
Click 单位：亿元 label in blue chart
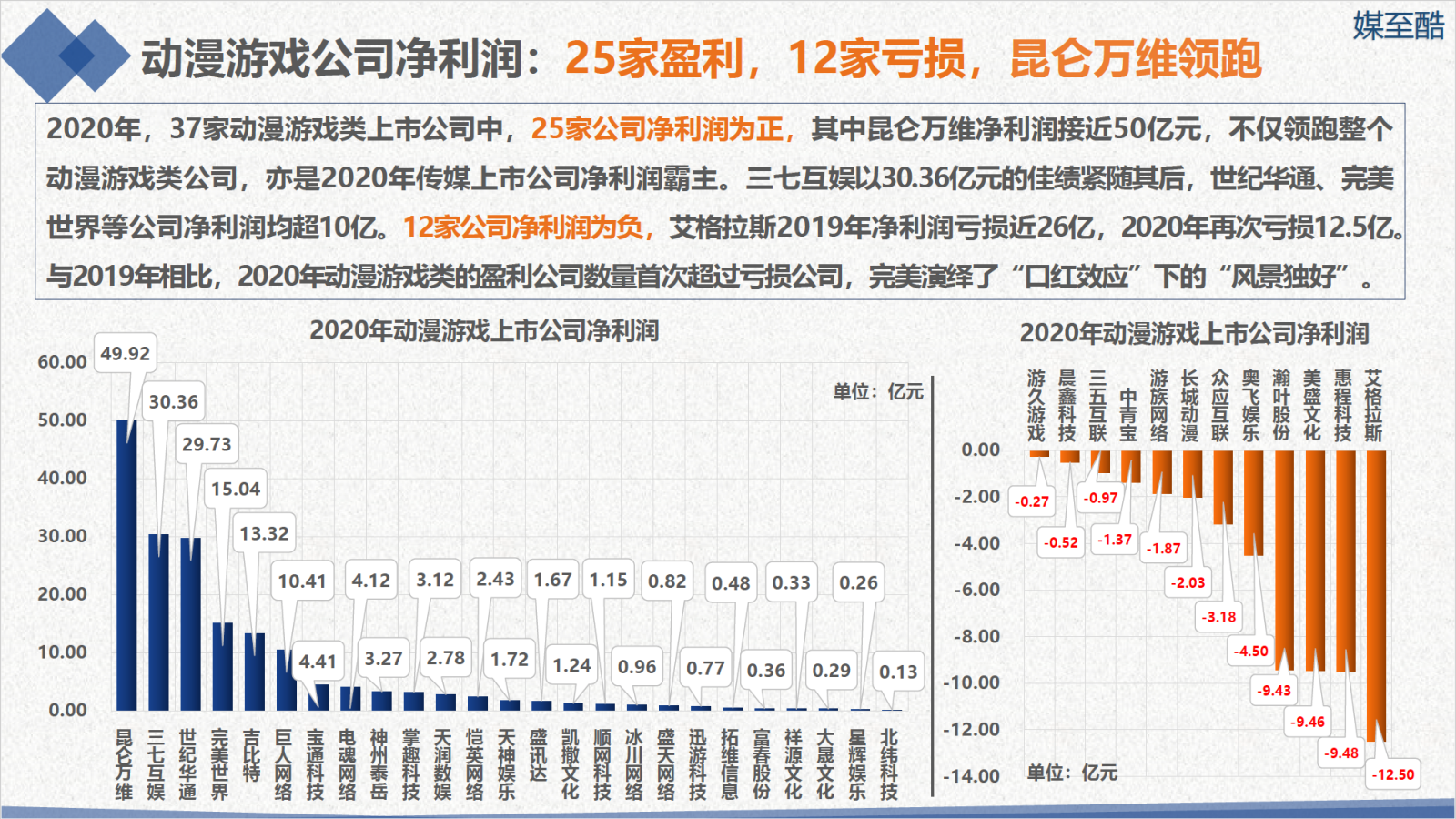click(878, 391)
